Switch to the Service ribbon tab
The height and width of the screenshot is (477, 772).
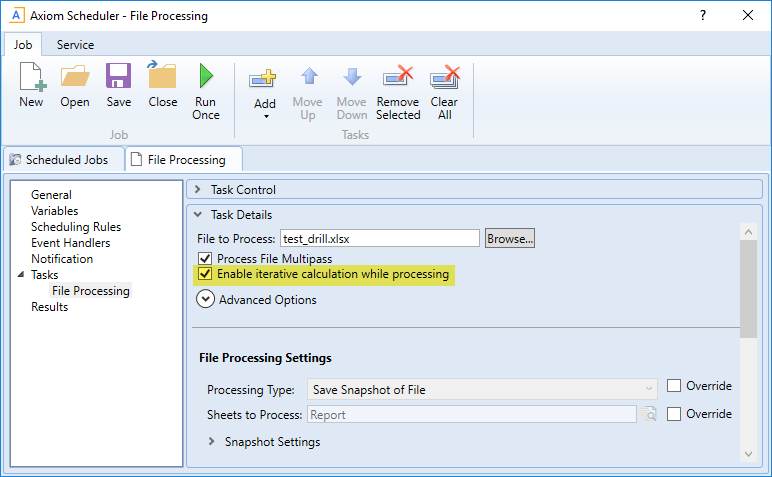click(75, 45)
